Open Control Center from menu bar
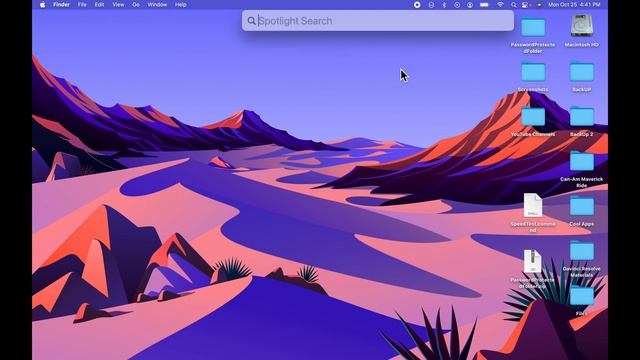This screenshot has height=360, width=640. [525, 5]
